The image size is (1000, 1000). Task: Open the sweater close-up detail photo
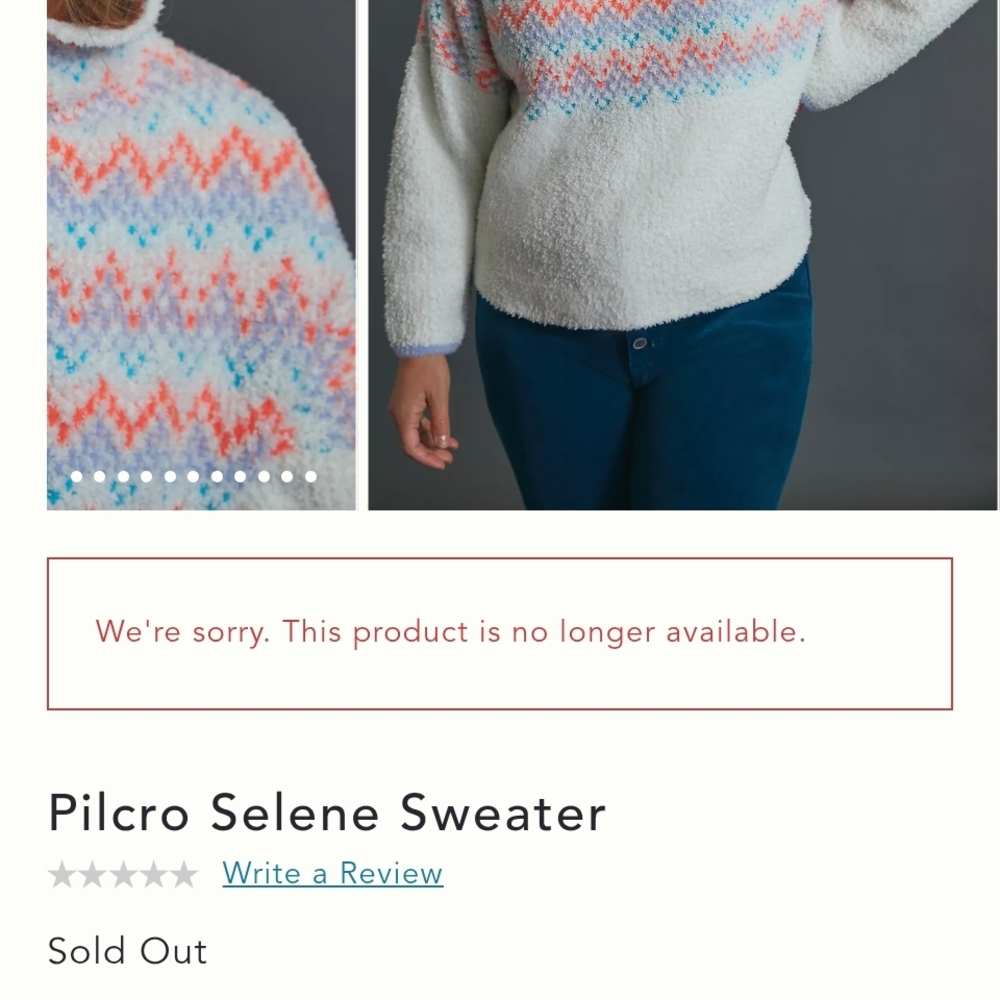[x=200, y=250]
